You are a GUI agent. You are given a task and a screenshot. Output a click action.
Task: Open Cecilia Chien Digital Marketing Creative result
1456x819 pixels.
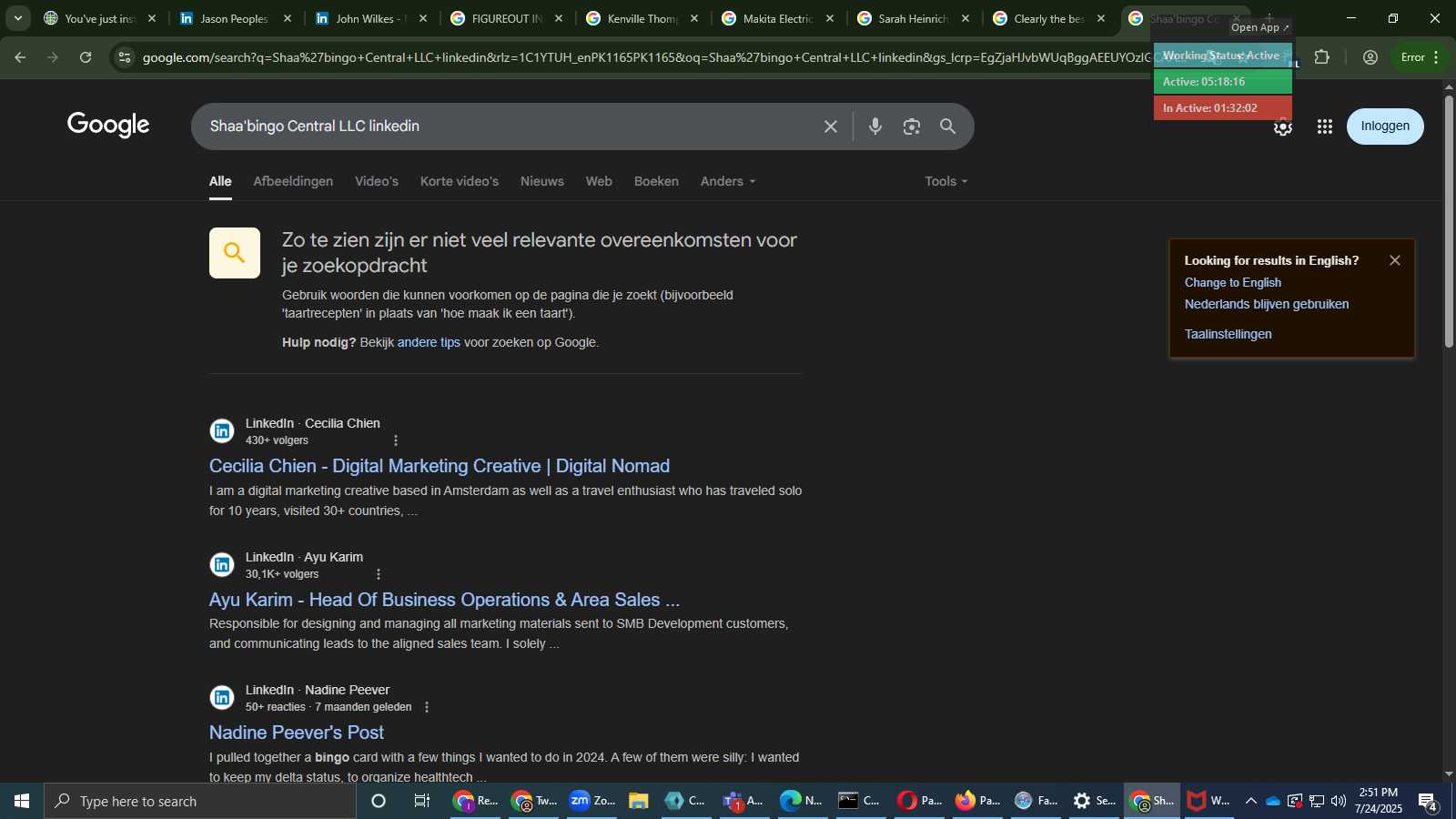[440, 466]
